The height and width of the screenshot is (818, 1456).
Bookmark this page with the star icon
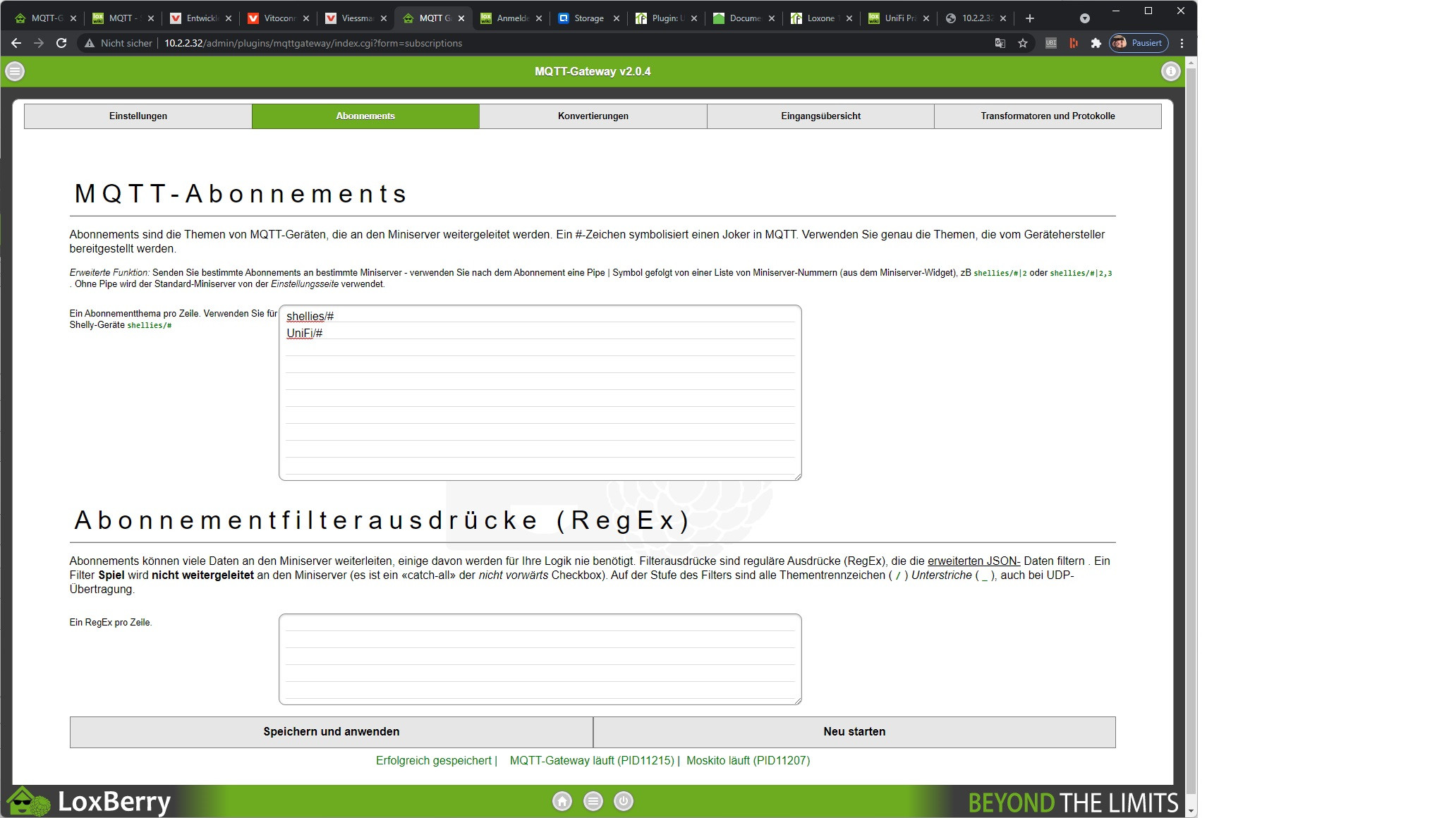click(1023, 43)
